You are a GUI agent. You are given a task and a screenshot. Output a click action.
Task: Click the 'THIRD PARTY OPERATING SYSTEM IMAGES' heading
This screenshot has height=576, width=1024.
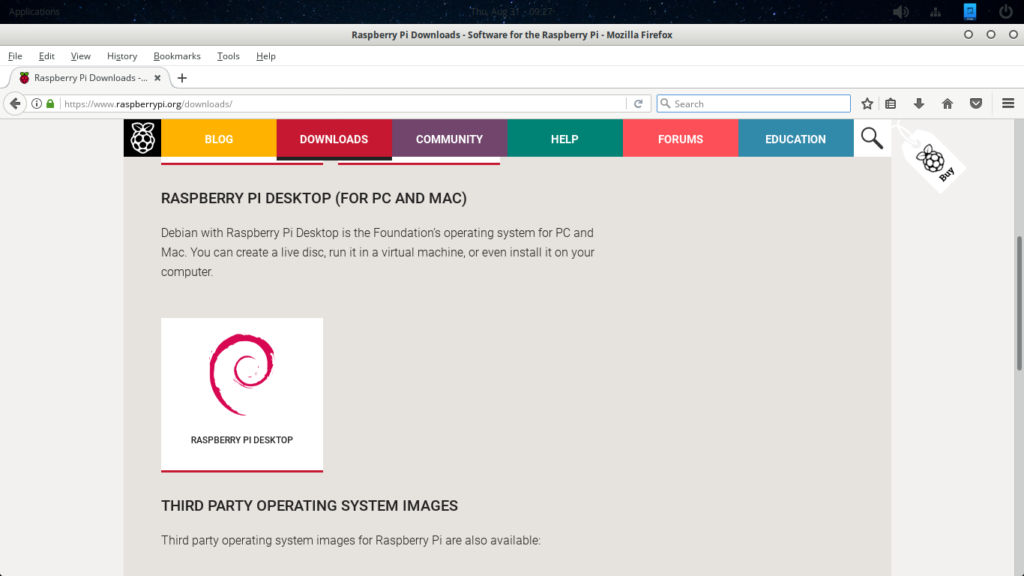[309, 505]
